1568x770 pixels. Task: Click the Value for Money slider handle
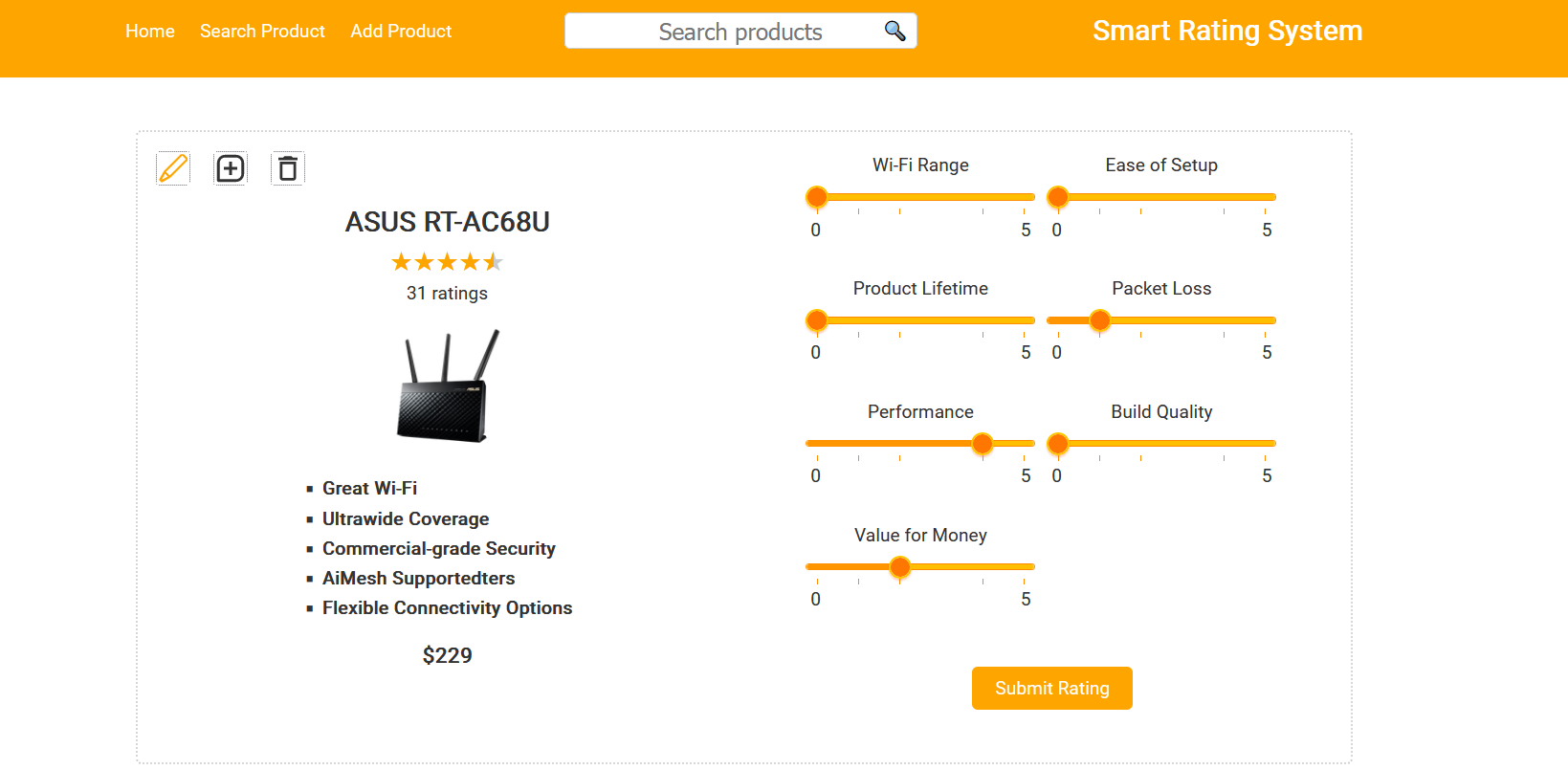900,567
